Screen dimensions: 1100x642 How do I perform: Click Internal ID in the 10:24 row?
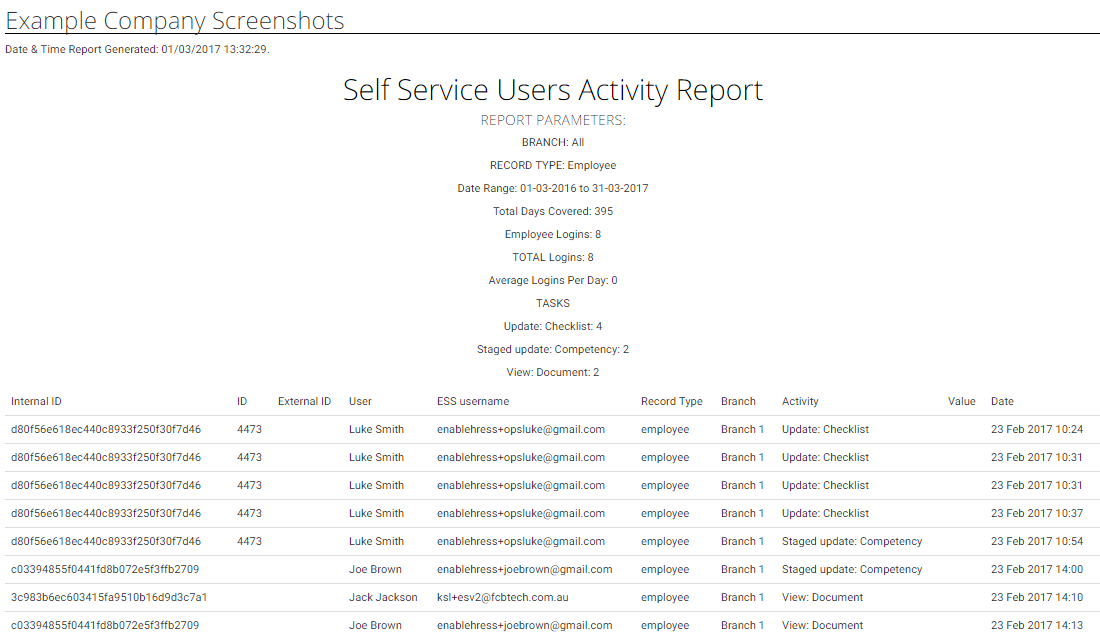tap(106, 429)
